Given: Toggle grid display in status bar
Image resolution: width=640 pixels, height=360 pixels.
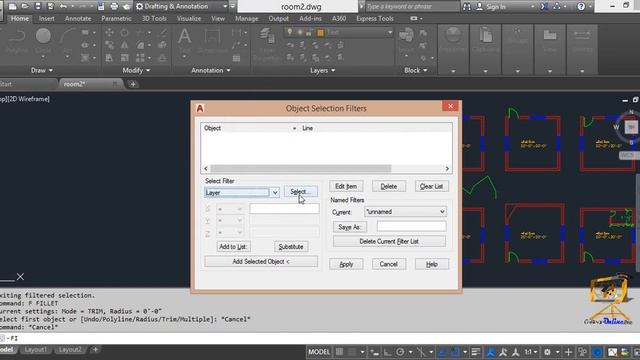Looking at the screenshot, I should coord(339,352).
